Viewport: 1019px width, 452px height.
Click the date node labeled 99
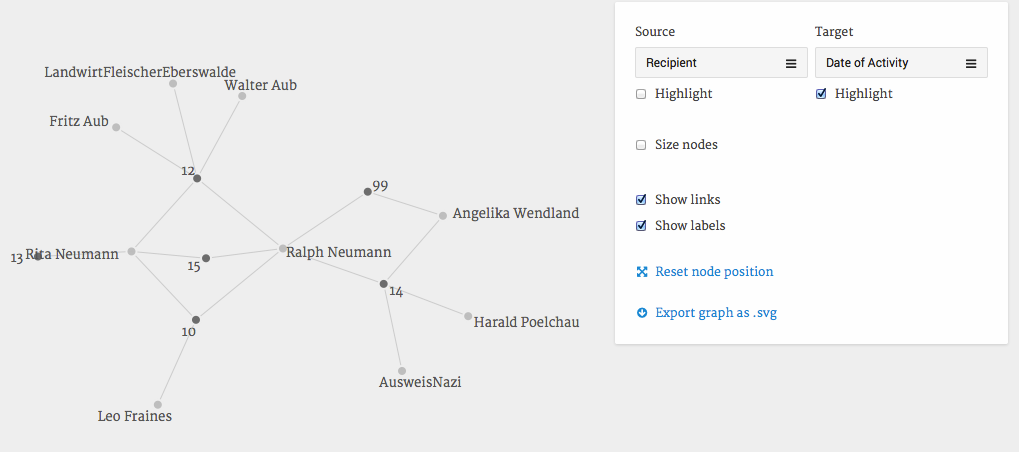click(367, 191)
